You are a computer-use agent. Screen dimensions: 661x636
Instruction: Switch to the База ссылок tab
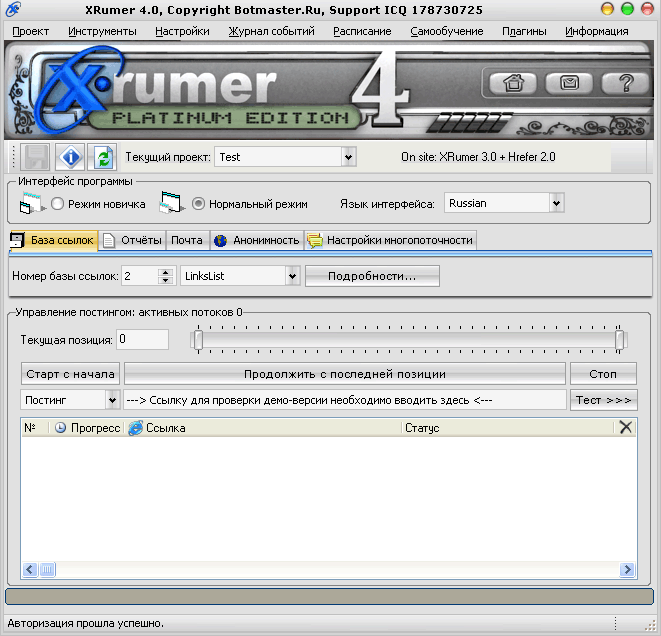54,240
